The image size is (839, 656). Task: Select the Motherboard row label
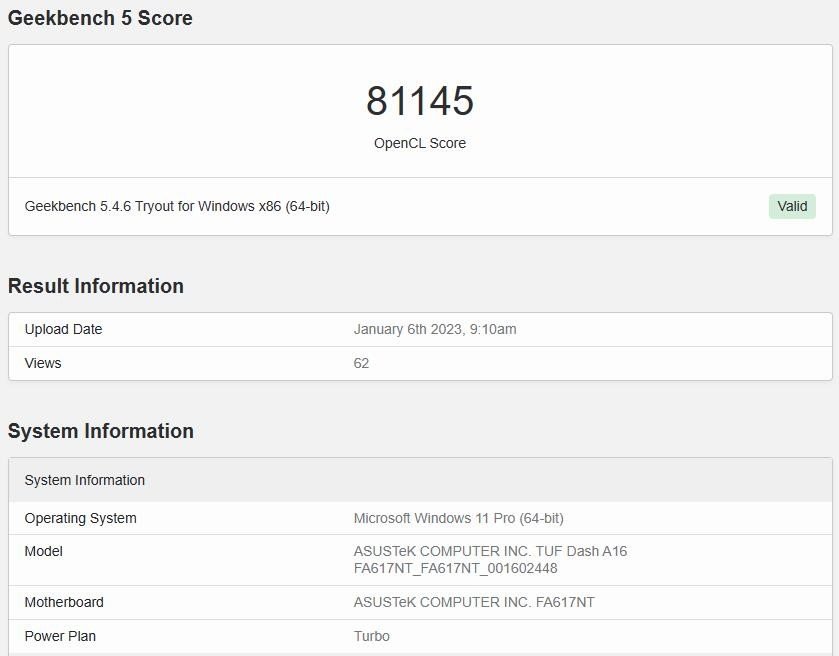click(x=64, y=602)
